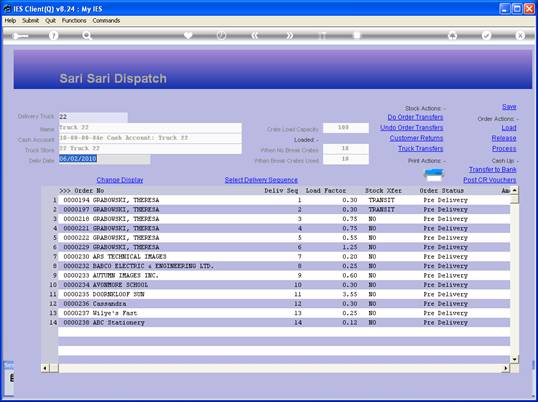Click the Change Display link
Image resolution: width=538 pixels, height=402 pixels.
coord(120,180)
